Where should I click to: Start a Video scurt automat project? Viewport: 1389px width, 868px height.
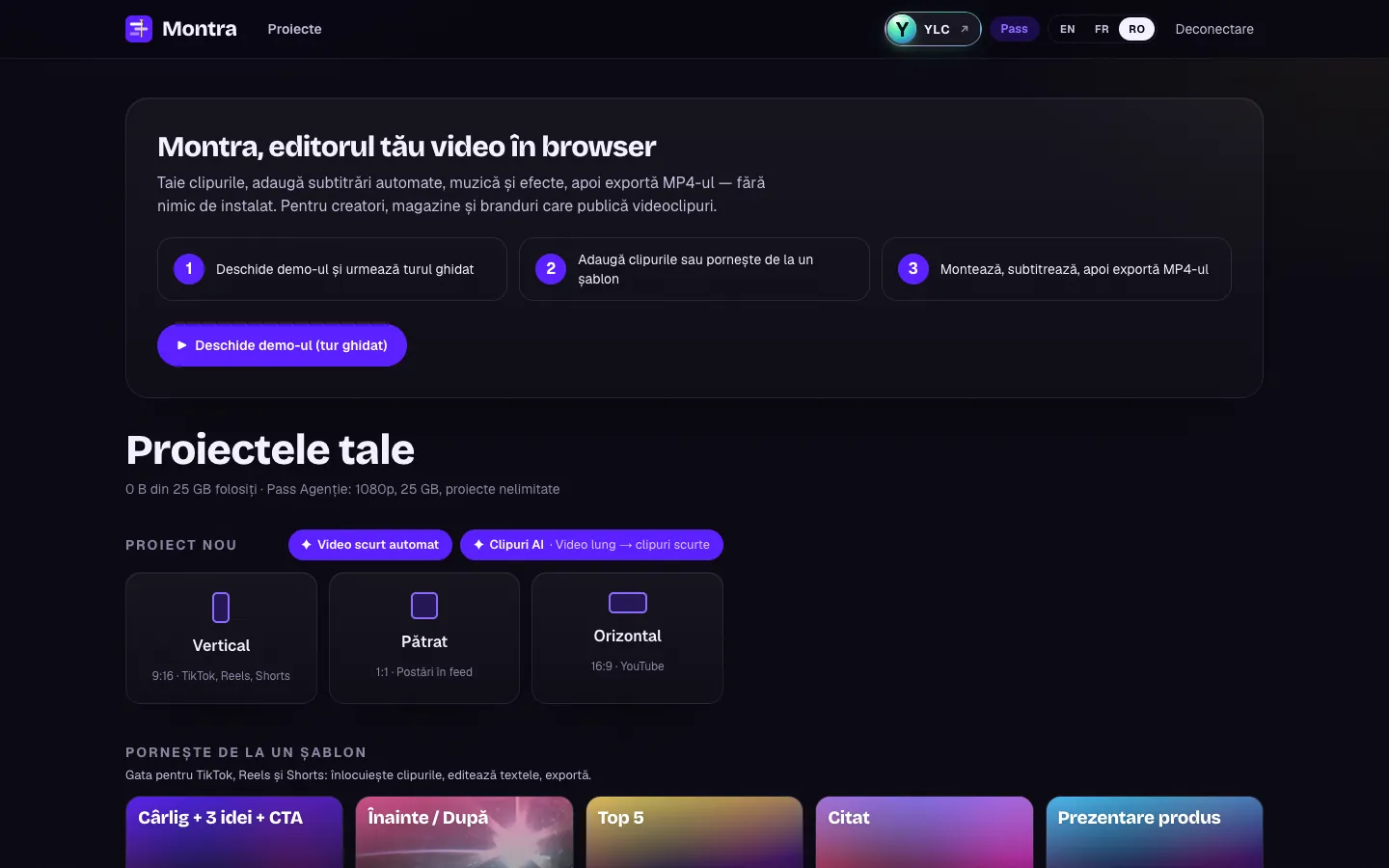coord(370,545)
